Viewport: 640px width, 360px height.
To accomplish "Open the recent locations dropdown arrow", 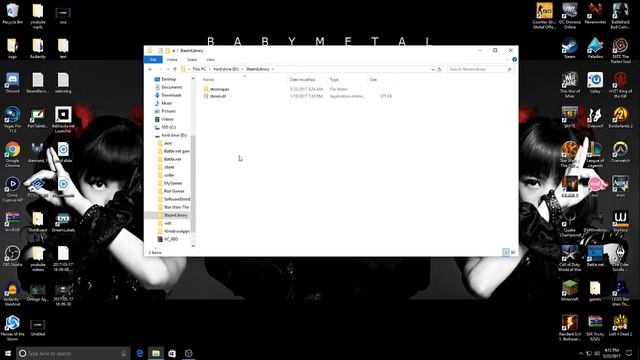I will click(168, 69).
